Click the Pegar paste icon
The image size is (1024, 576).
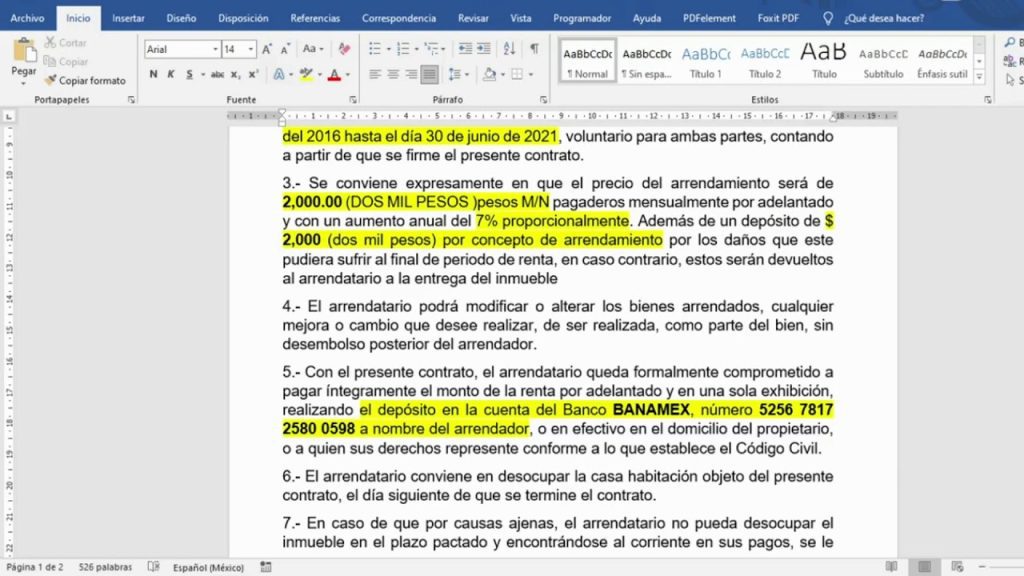pyautogui.click(x=24, y=54)
